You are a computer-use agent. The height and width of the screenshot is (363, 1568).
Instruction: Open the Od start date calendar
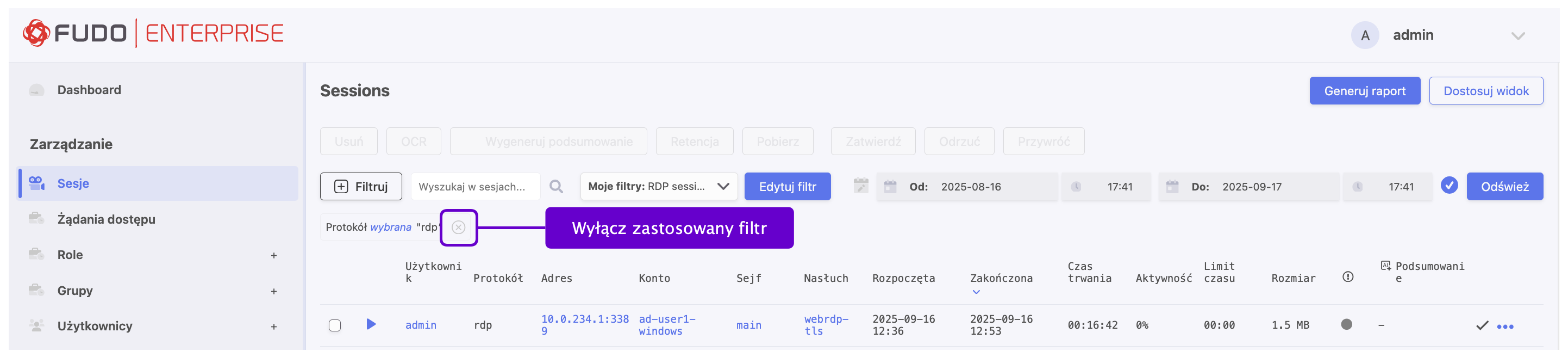click(890, 186)
